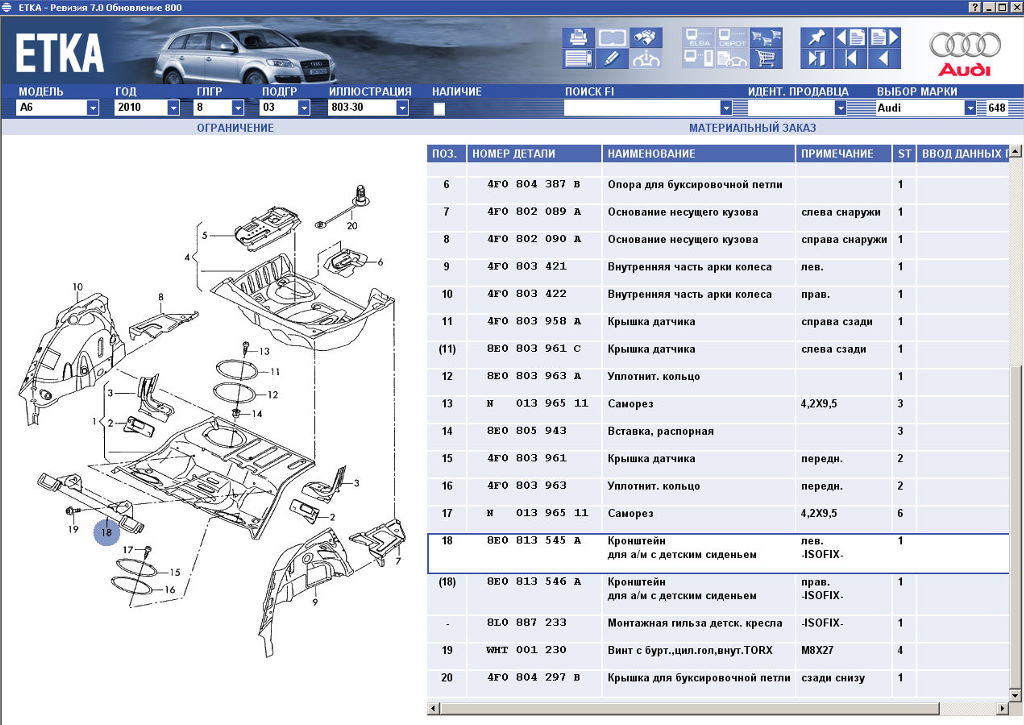Click the ST column header
The width and height of the screenshot is (1024, 725).
pyautogui.click(x=904, y=153)
